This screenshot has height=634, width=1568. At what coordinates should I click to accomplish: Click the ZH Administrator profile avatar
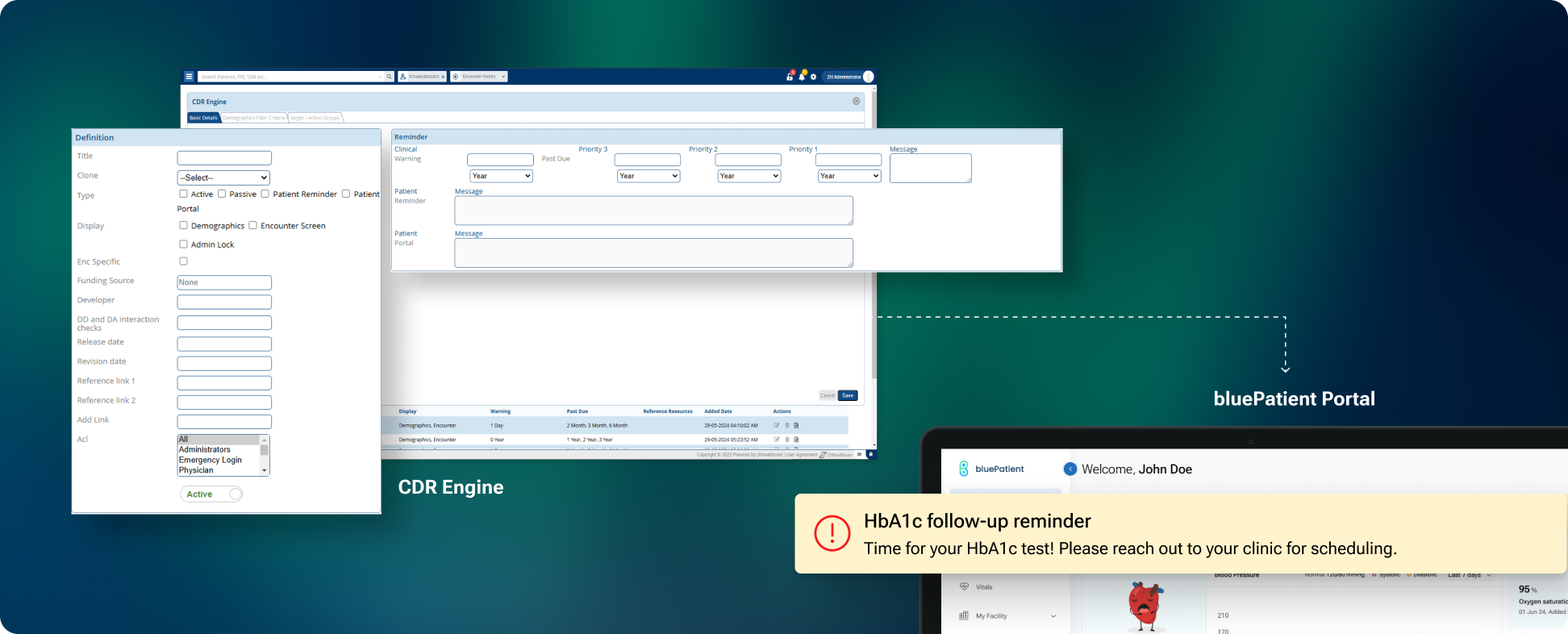coord(869,77)
